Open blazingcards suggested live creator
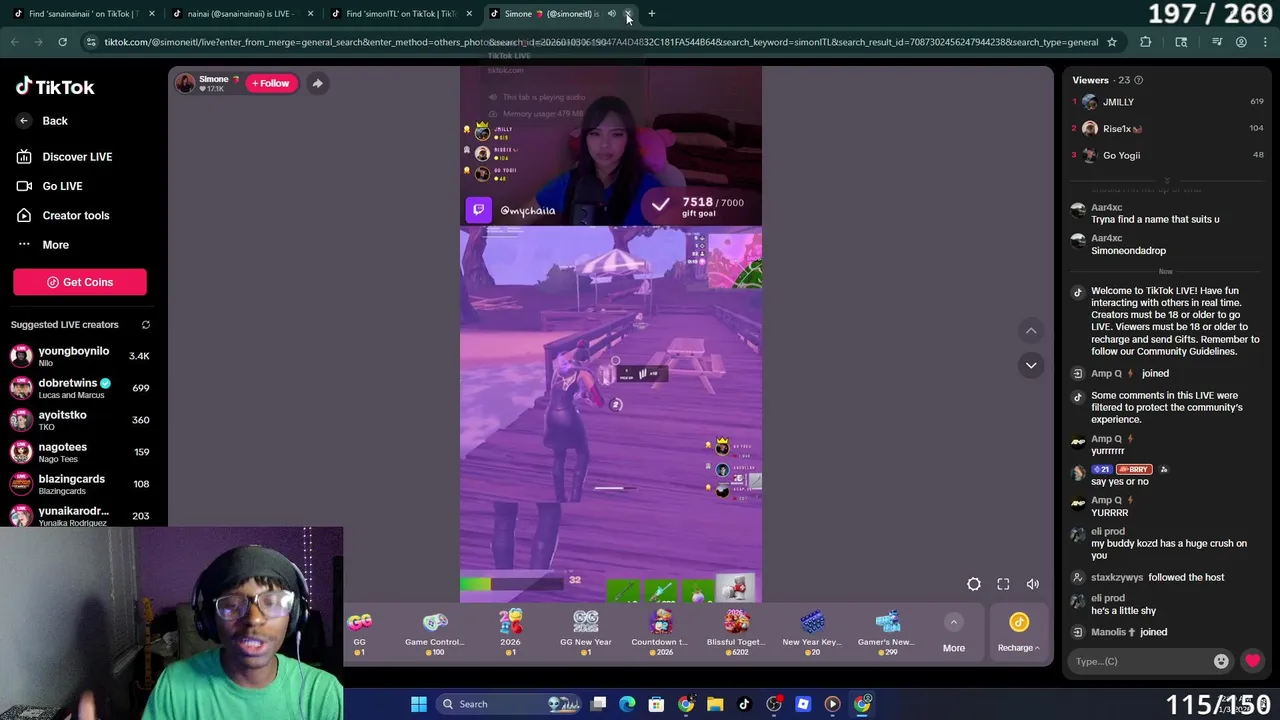The width and height of the screenshot is (1280, 720). pos(80,484)
